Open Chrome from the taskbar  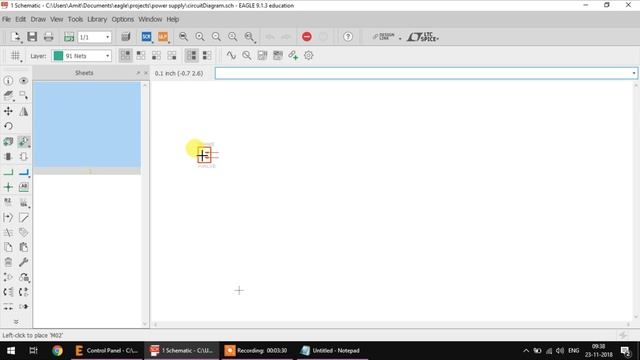click(57, 351)
